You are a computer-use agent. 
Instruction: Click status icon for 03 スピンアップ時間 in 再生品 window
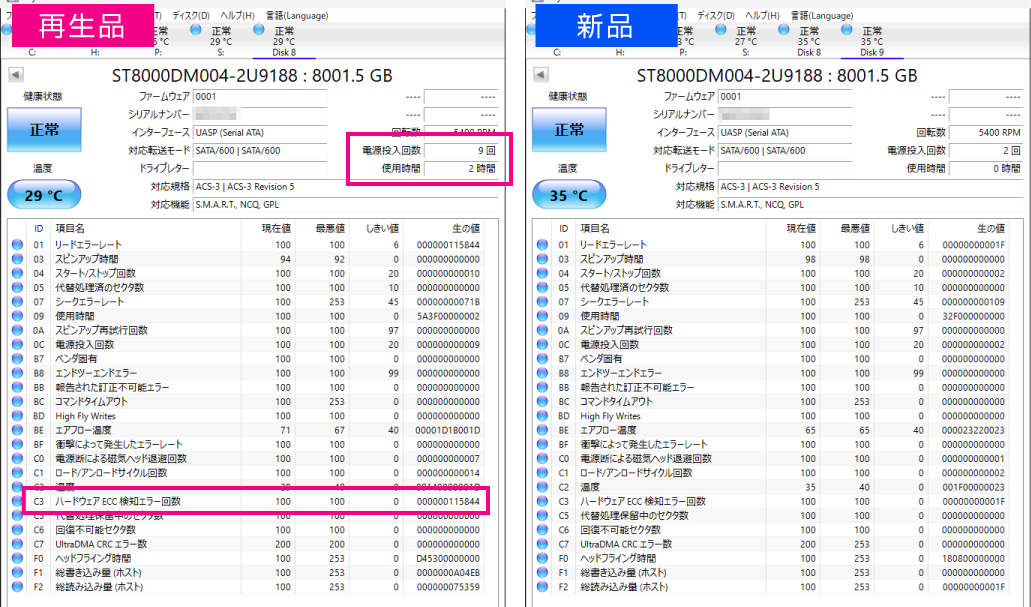(17, 259)
